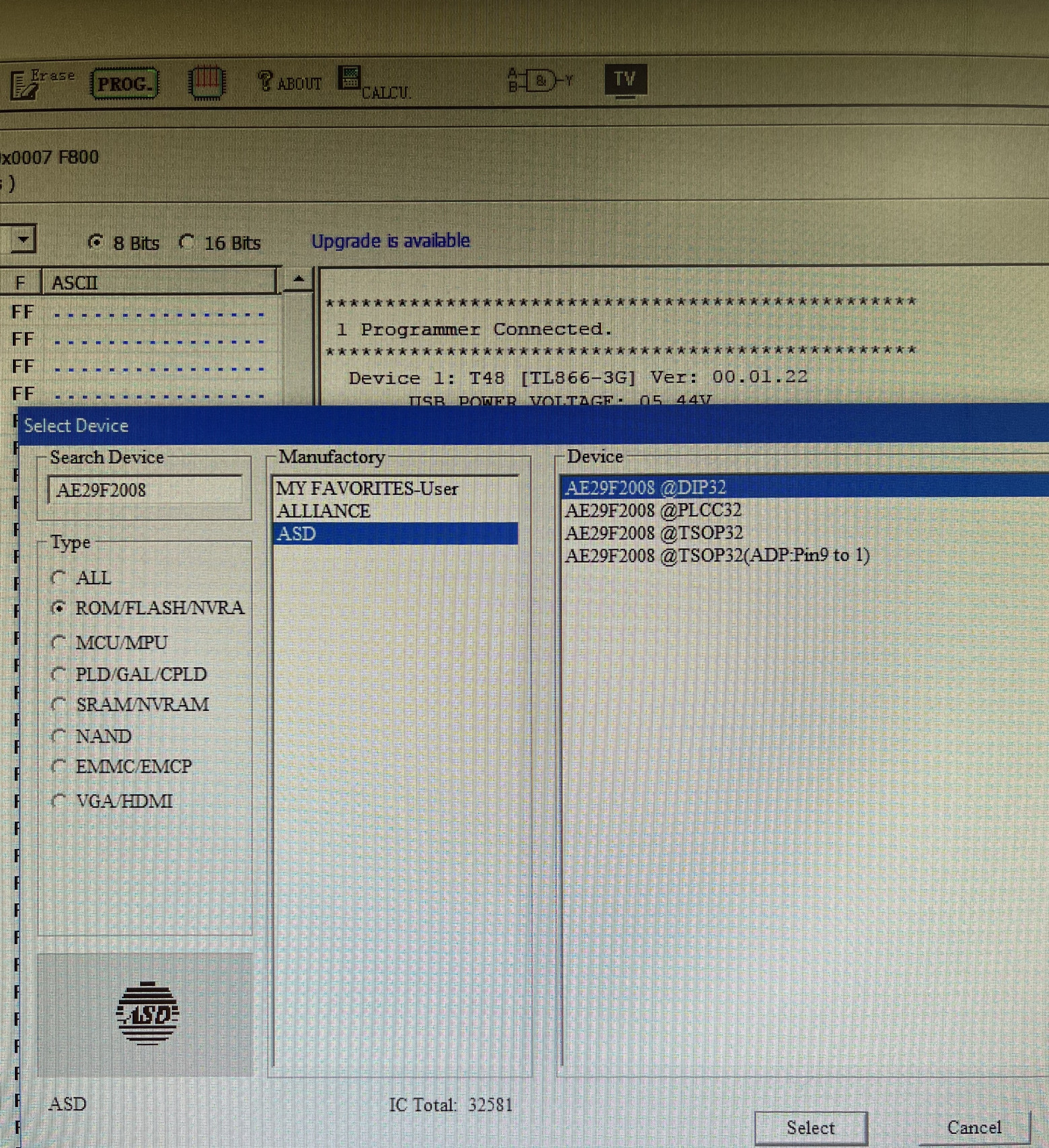Viewport: 1049px width, 1148px height.
Task: Click the PROG. program button
Action: click(x=125, y=84)
